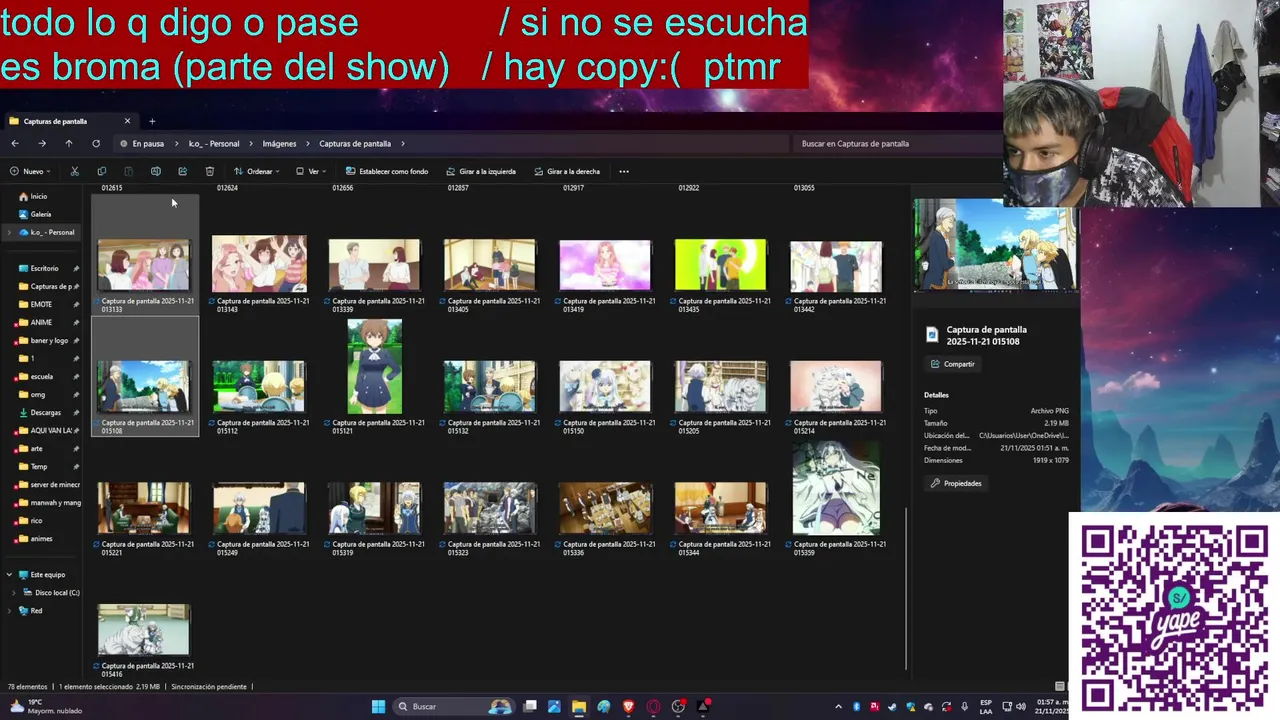Image resolution: width=1280 pixels, height=720 pixels.
Task: Go up one folder level
Action: [69, 143]
